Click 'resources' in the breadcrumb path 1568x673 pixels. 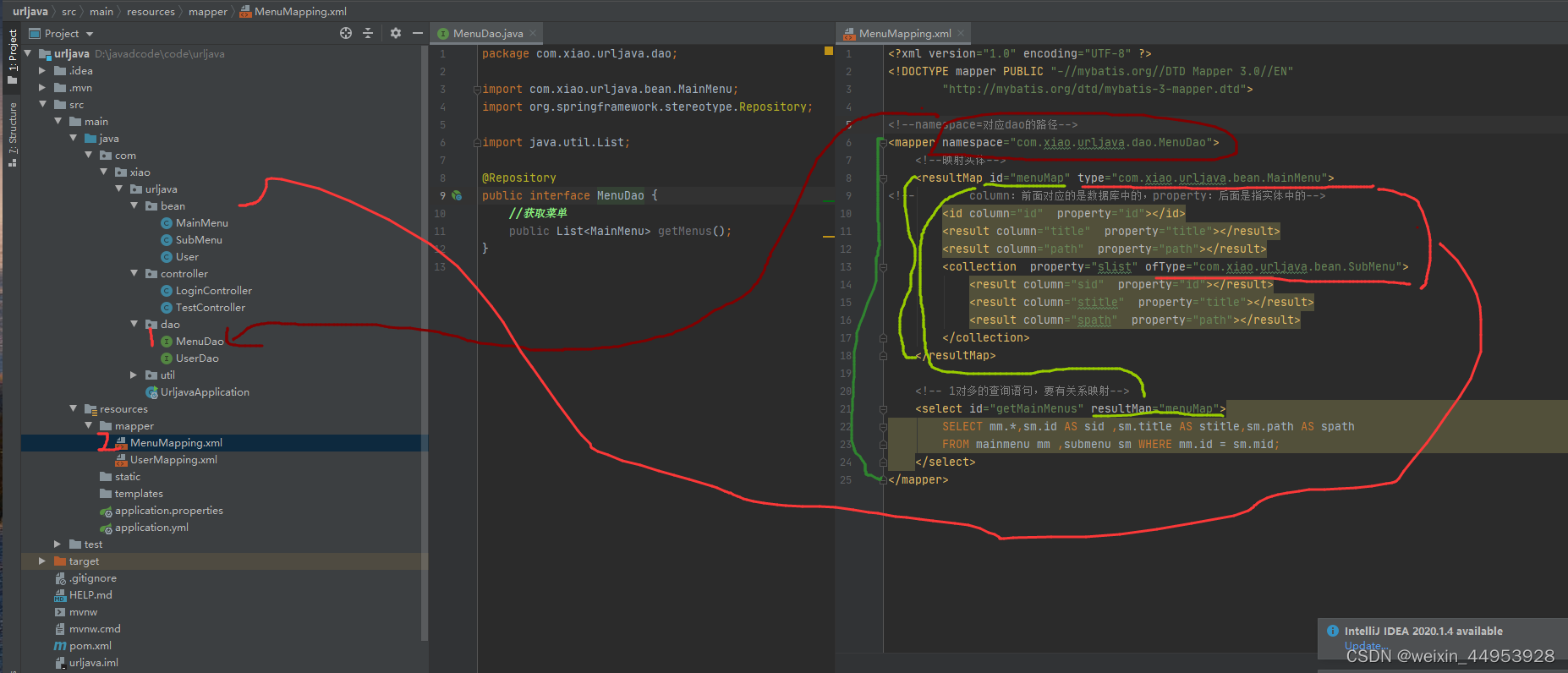(151, 12)
